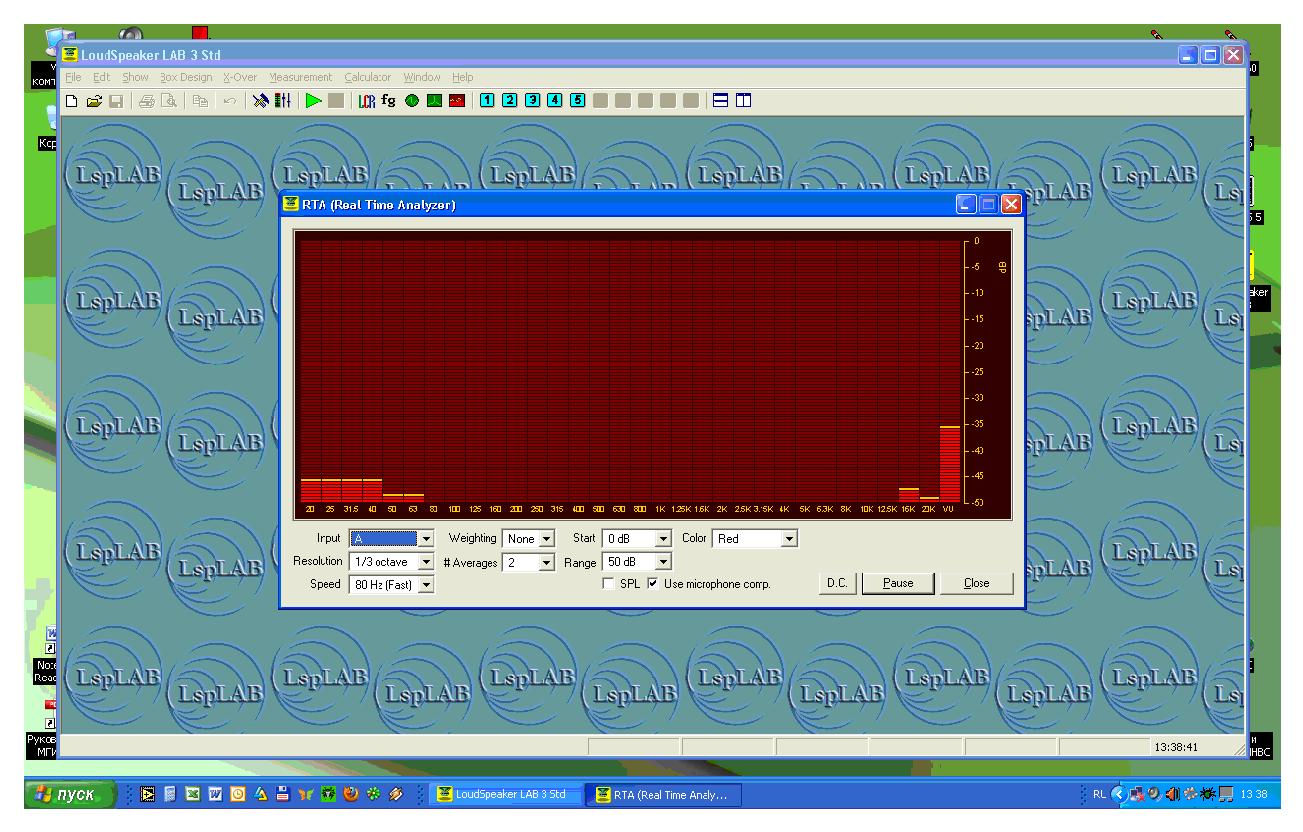Click the red RTA analyzer toolbar icon
The image size is (1303, 832).
point(457,101)
